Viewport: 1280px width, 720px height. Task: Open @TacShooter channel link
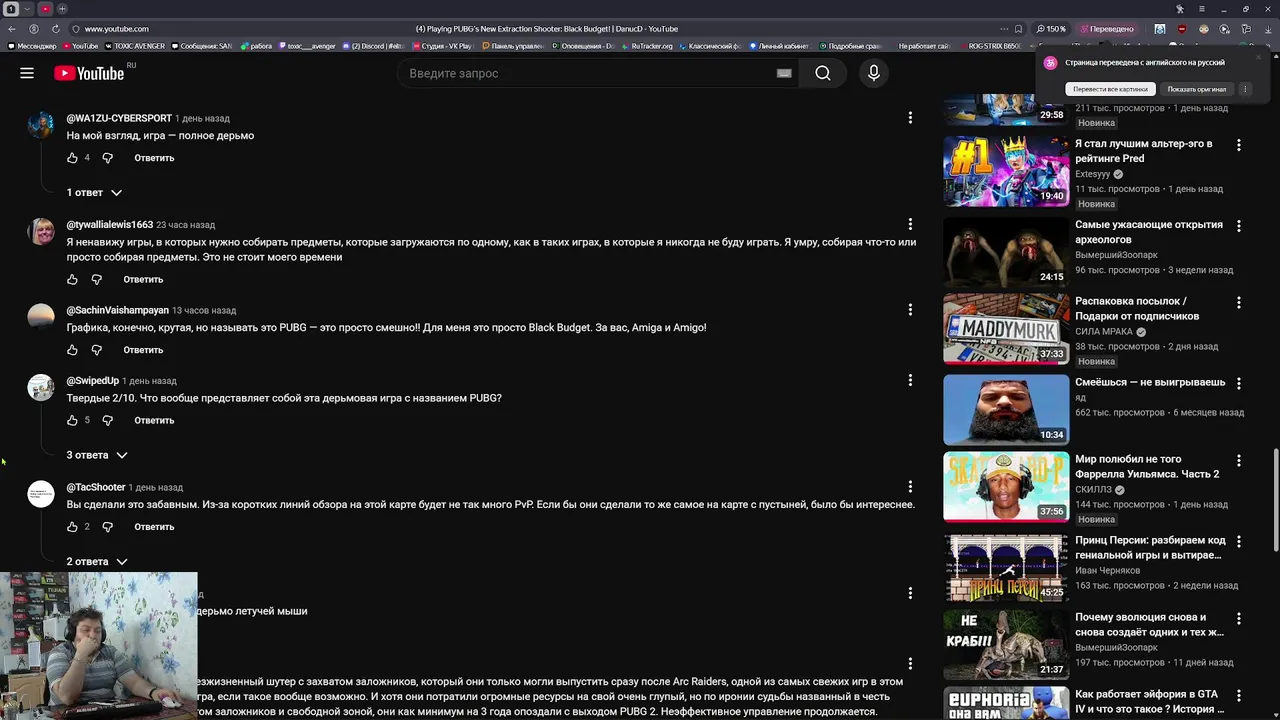click(x=96, y=487)
